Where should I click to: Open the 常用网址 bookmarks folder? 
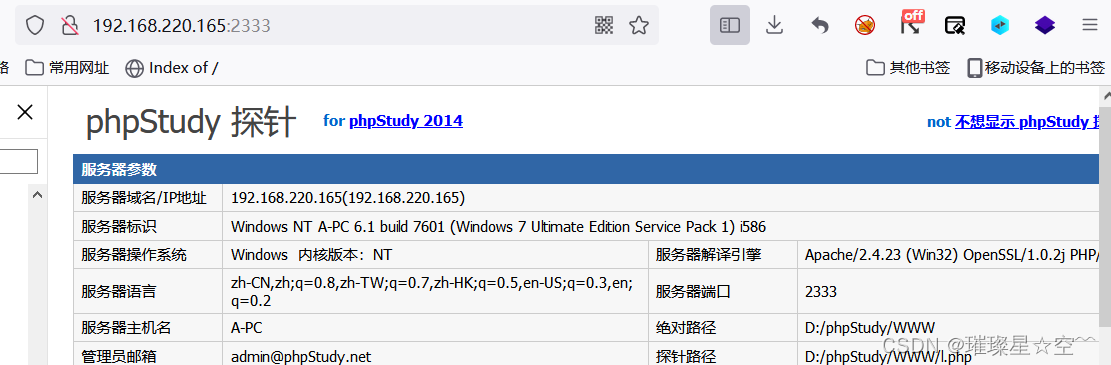click(x=67, y=68)
